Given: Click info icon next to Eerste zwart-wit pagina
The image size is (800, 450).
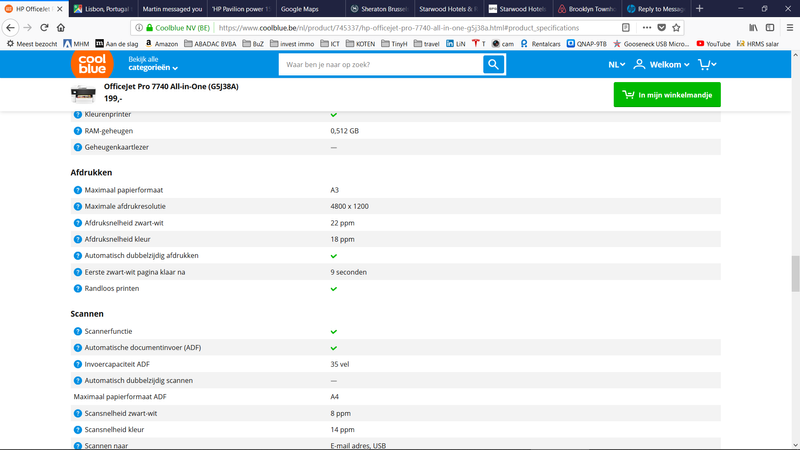Looking at the screenshot, I should (78, 272).
